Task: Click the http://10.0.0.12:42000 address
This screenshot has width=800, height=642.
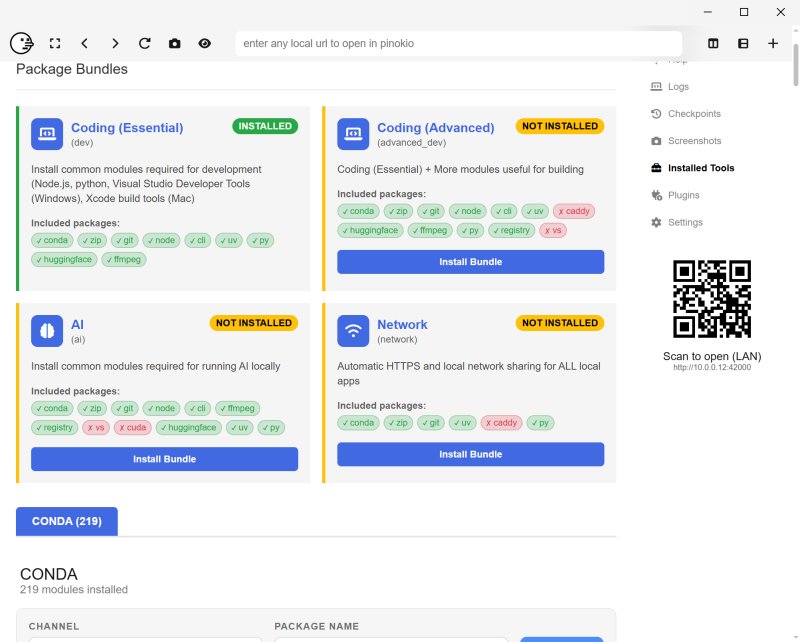Action: click(x=712, y=367)
